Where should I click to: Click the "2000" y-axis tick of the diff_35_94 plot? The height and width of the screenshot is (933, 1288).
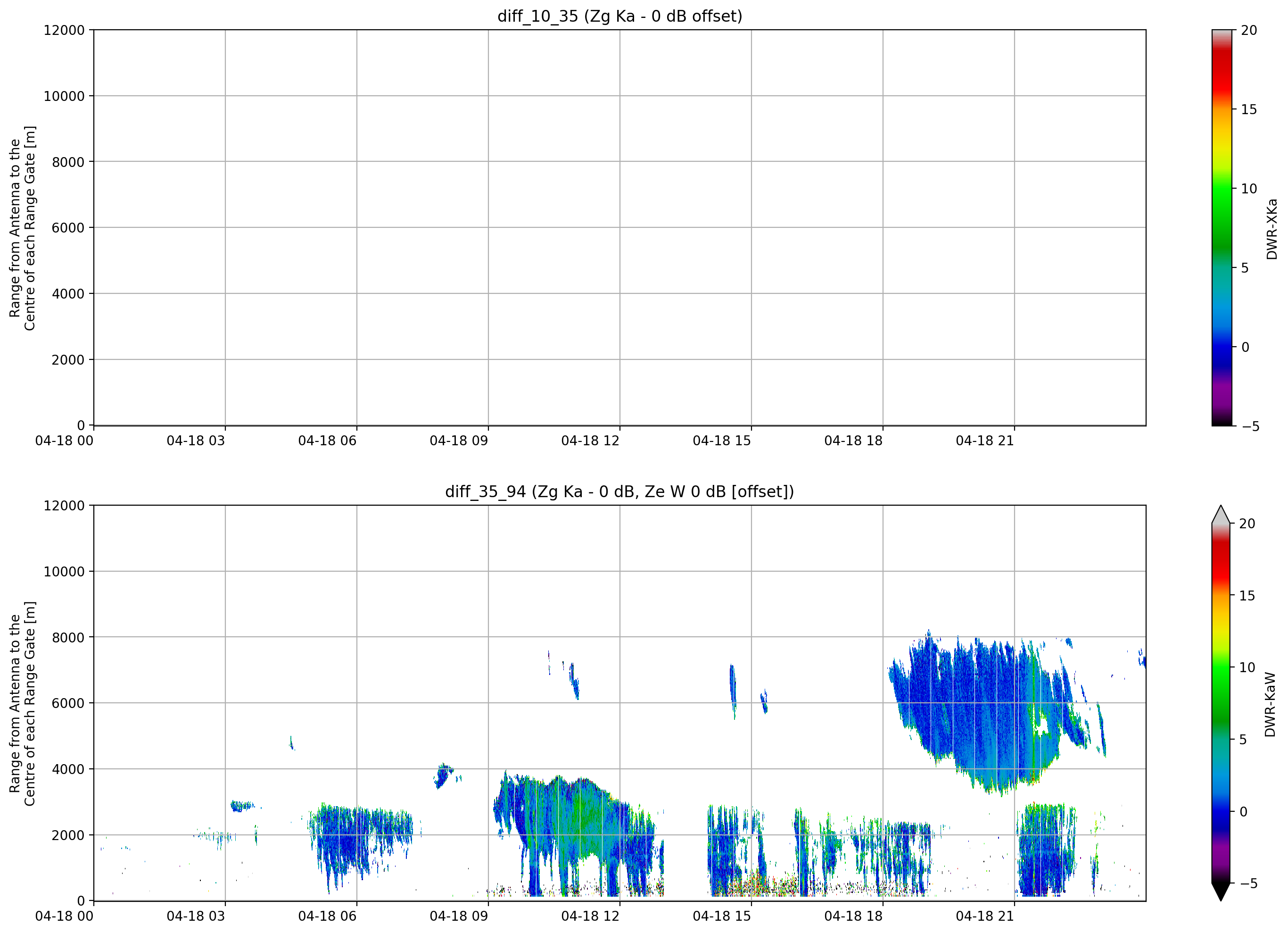68,835
